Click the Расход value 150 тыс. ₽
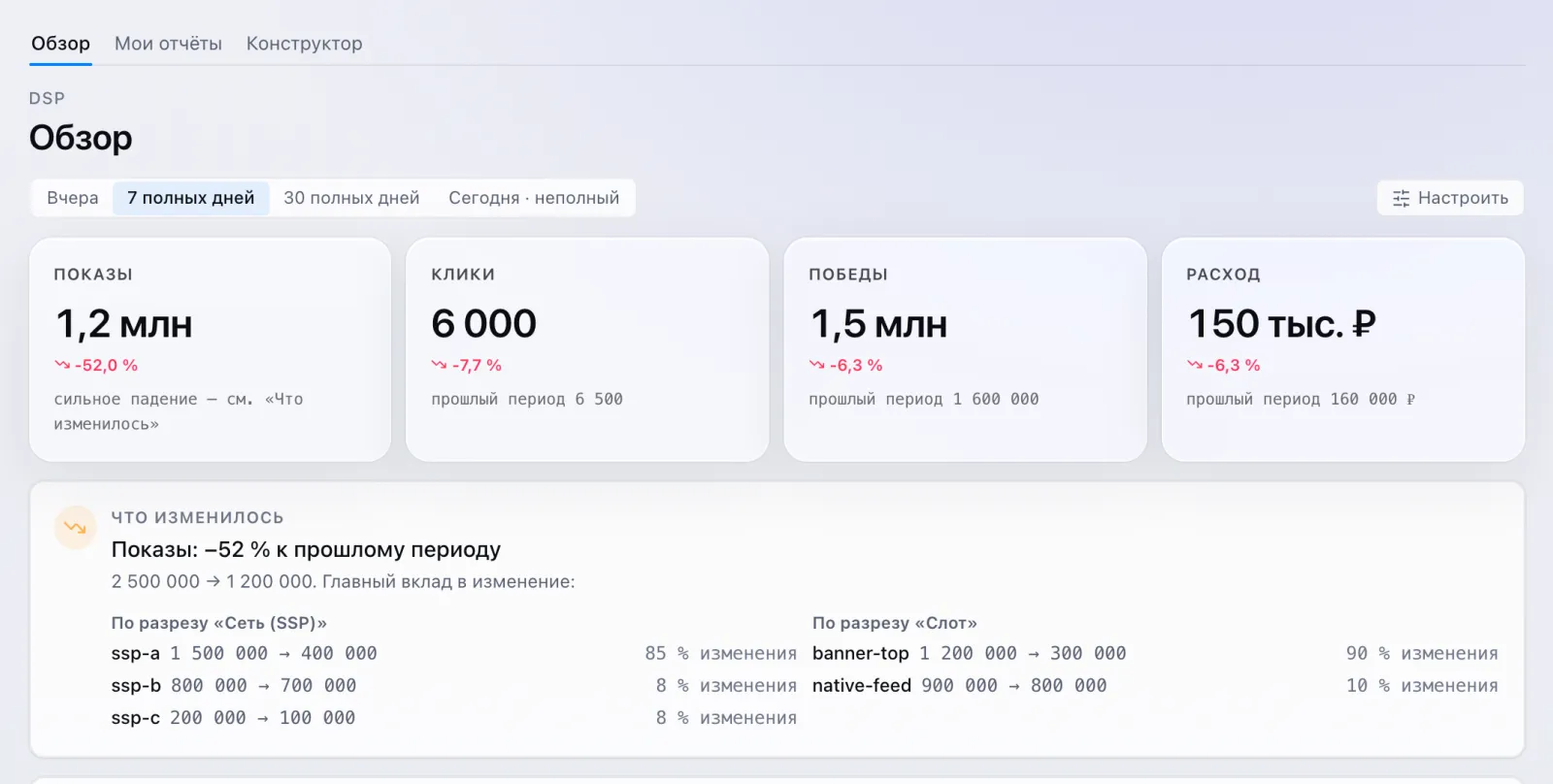Image resolution: width=1553 pixels, height=784 pixels. click(x=1282, y=324)
